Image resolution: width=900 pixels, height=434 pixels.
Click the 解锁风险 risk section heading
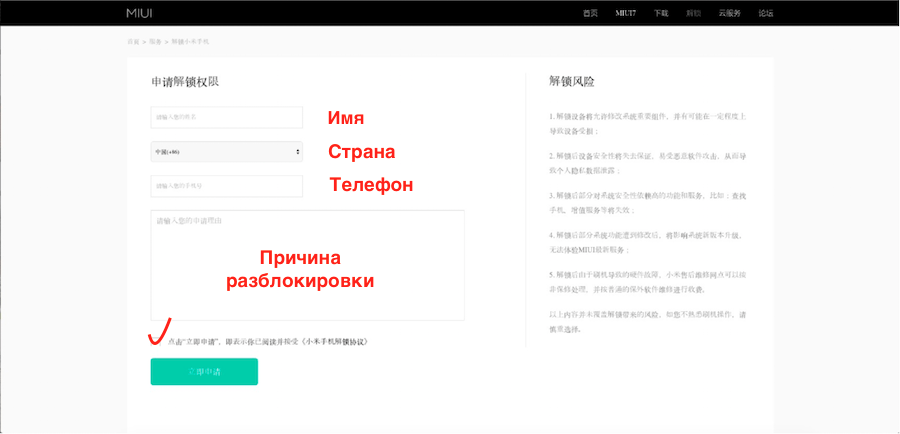pyautogui.click(x=572, y=82)
